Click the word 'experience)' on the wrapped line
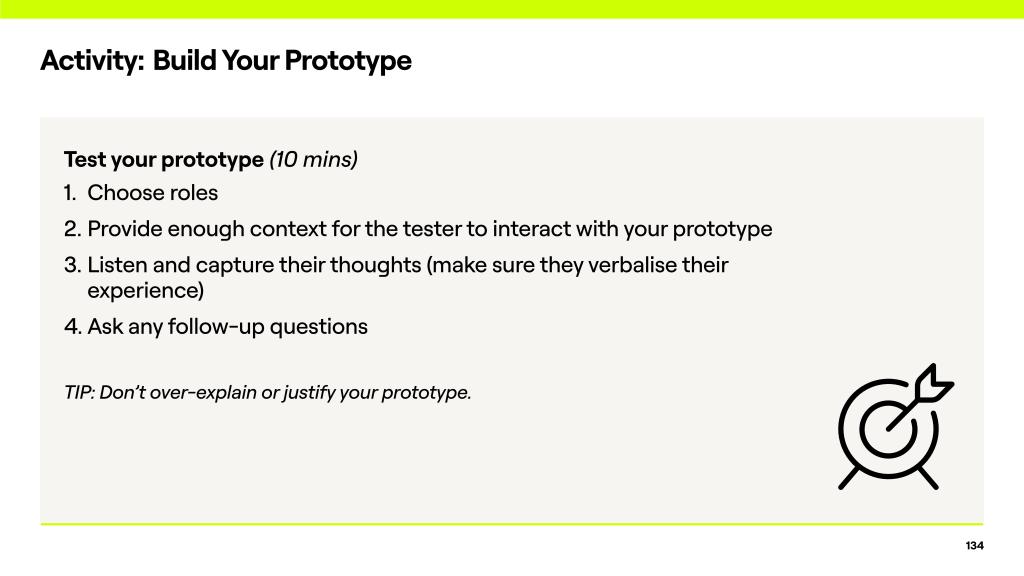 (146, 291)
